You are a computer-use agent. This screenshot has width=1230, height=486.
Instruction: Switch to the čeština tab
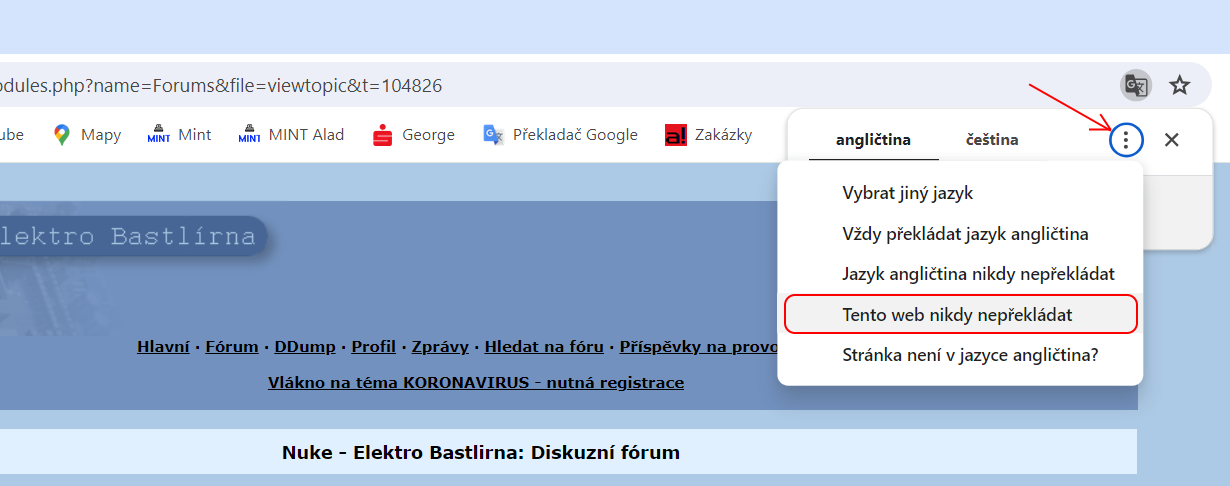pyautogui.click(x=992, y=140)
